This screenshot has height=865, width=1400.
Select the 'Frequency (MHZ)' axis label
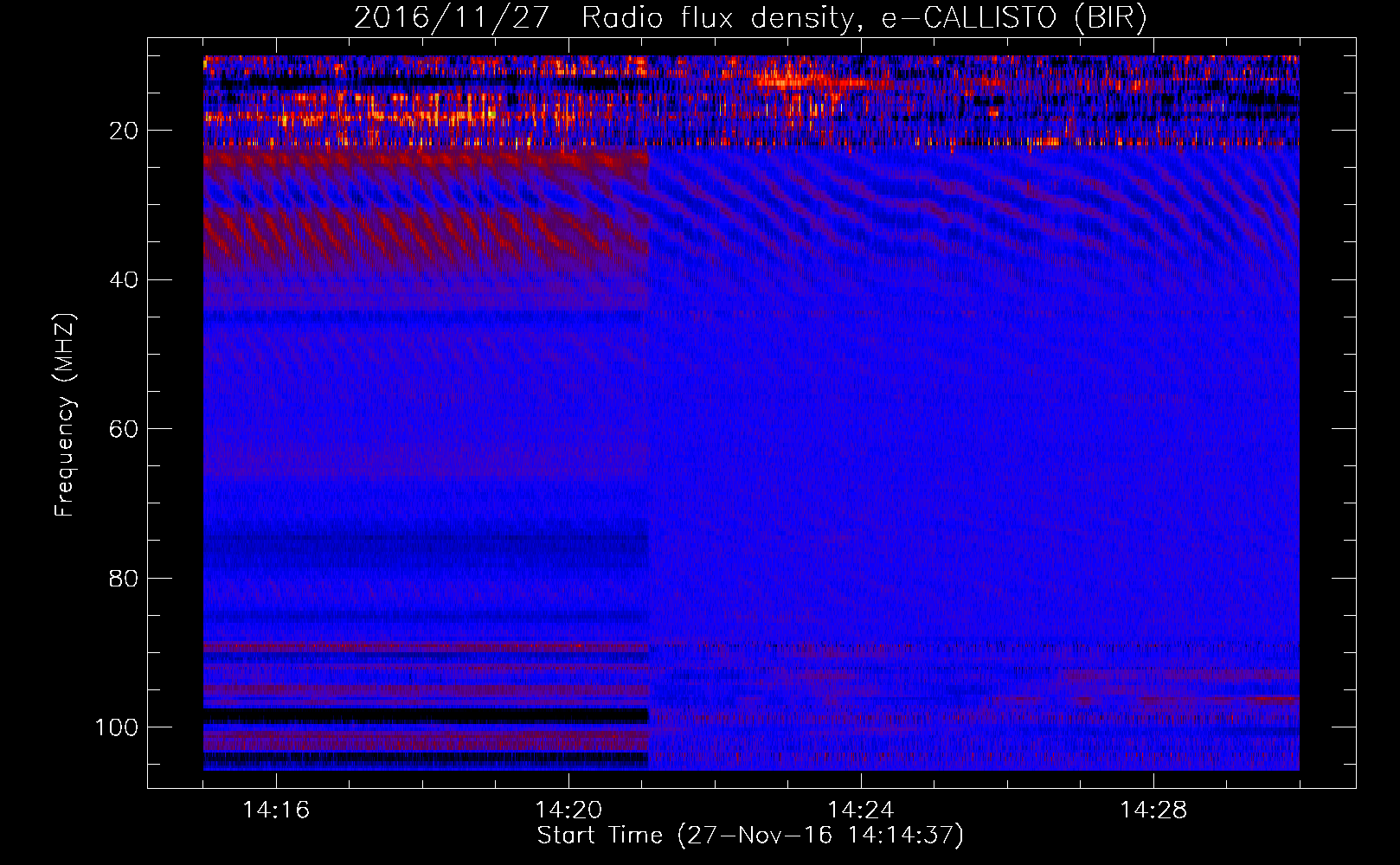(x=65, y=415)
